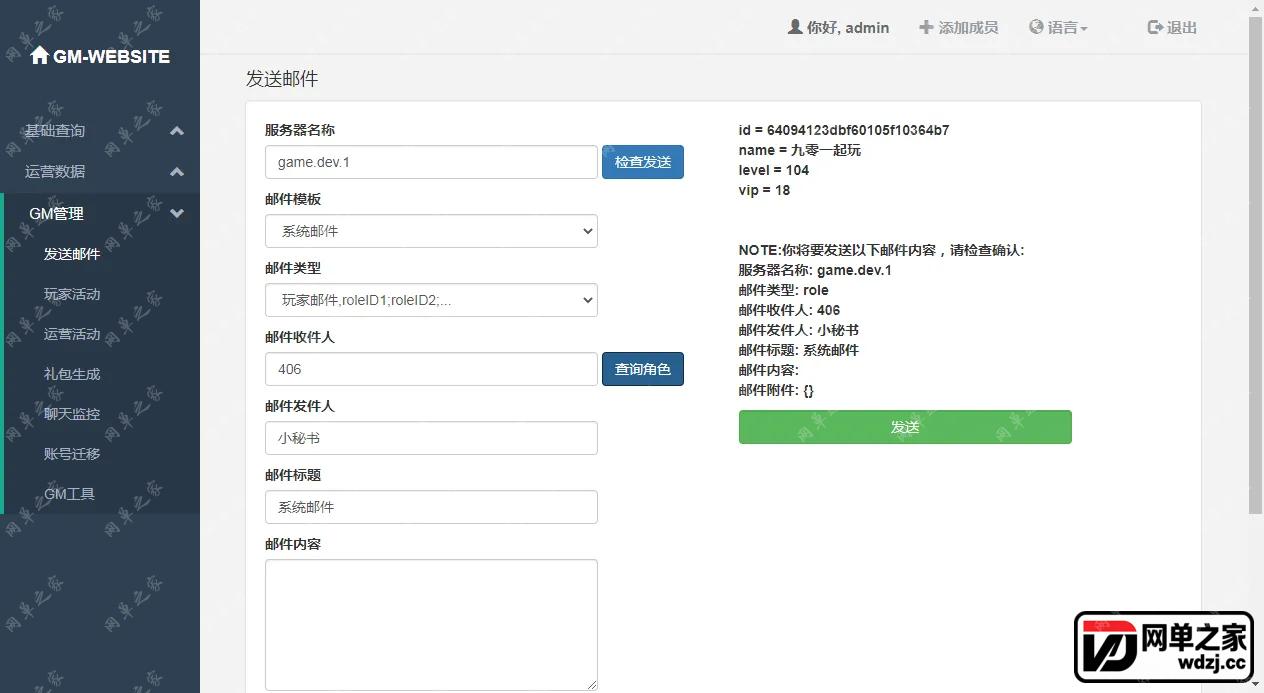Viewport: 1264px width, 693px height.
Task: Click the level = 104 line
Action: pos(774,170)
